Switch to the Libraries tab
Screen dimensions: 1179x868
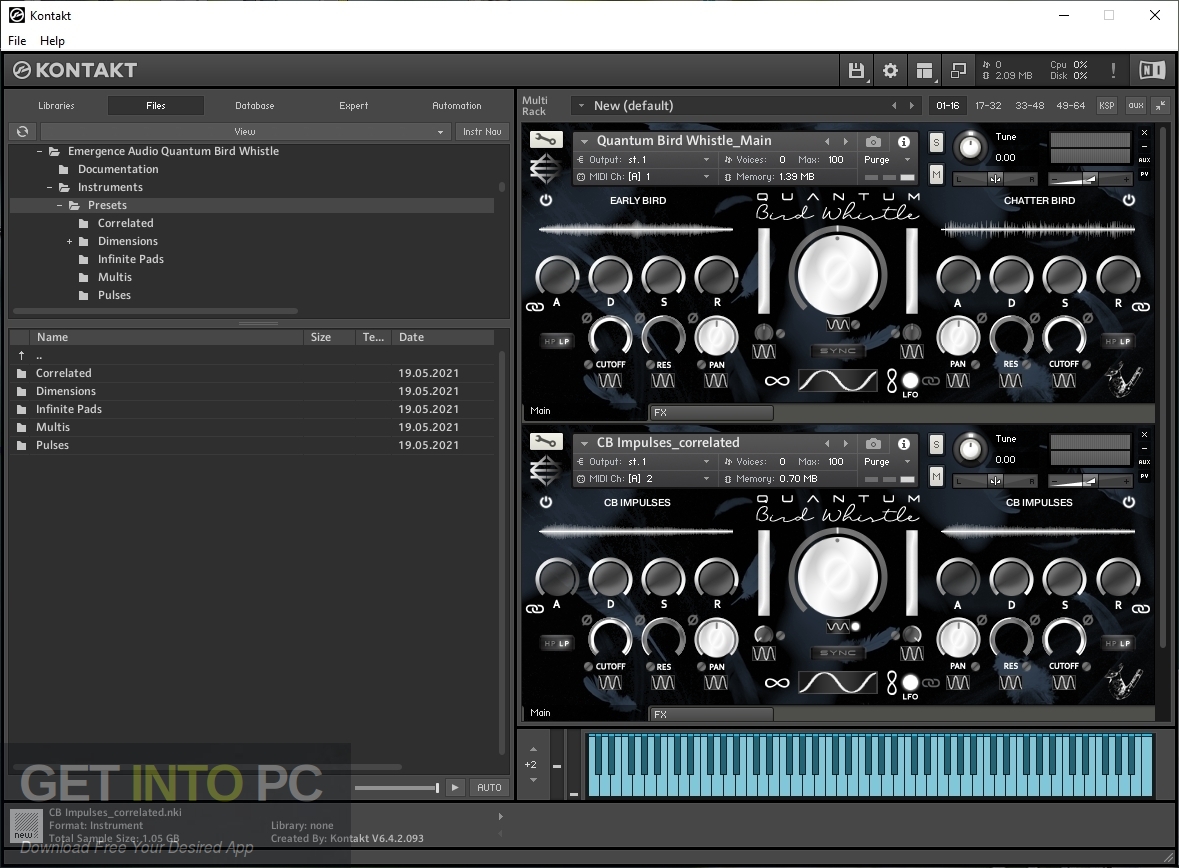click(x=56, y=106)
